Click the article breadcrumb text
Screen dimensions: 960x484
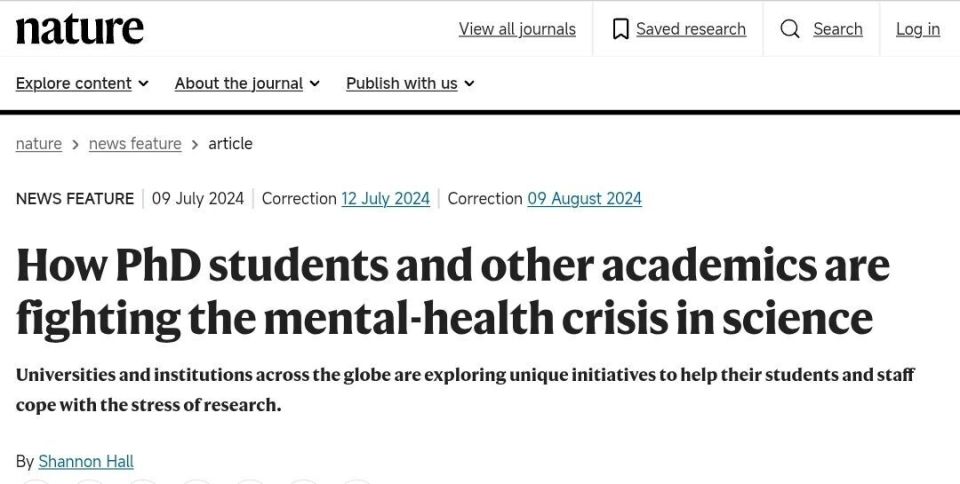click(230, 144)
